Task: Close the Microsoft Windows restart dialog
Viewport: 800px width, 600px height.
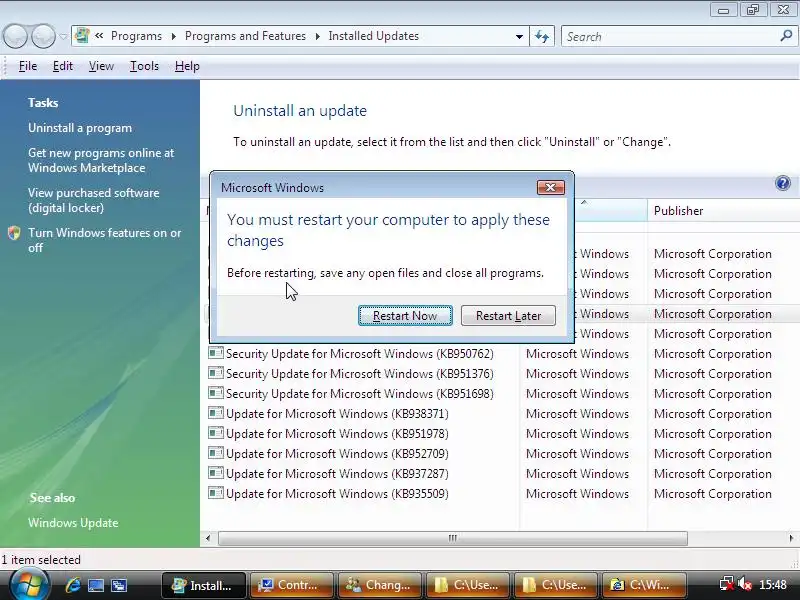Action: tap(551, 188)
